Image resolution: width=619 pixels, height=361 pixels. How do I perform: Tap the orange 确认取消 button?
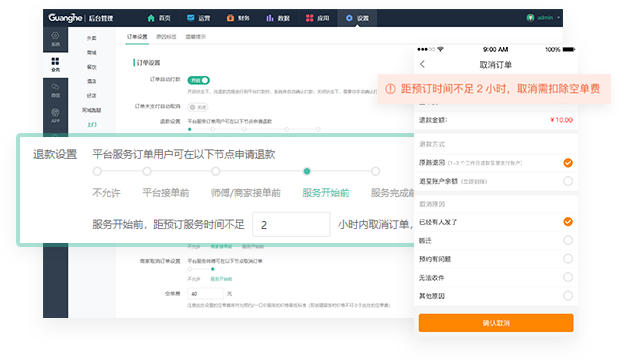tap(496, 323)
